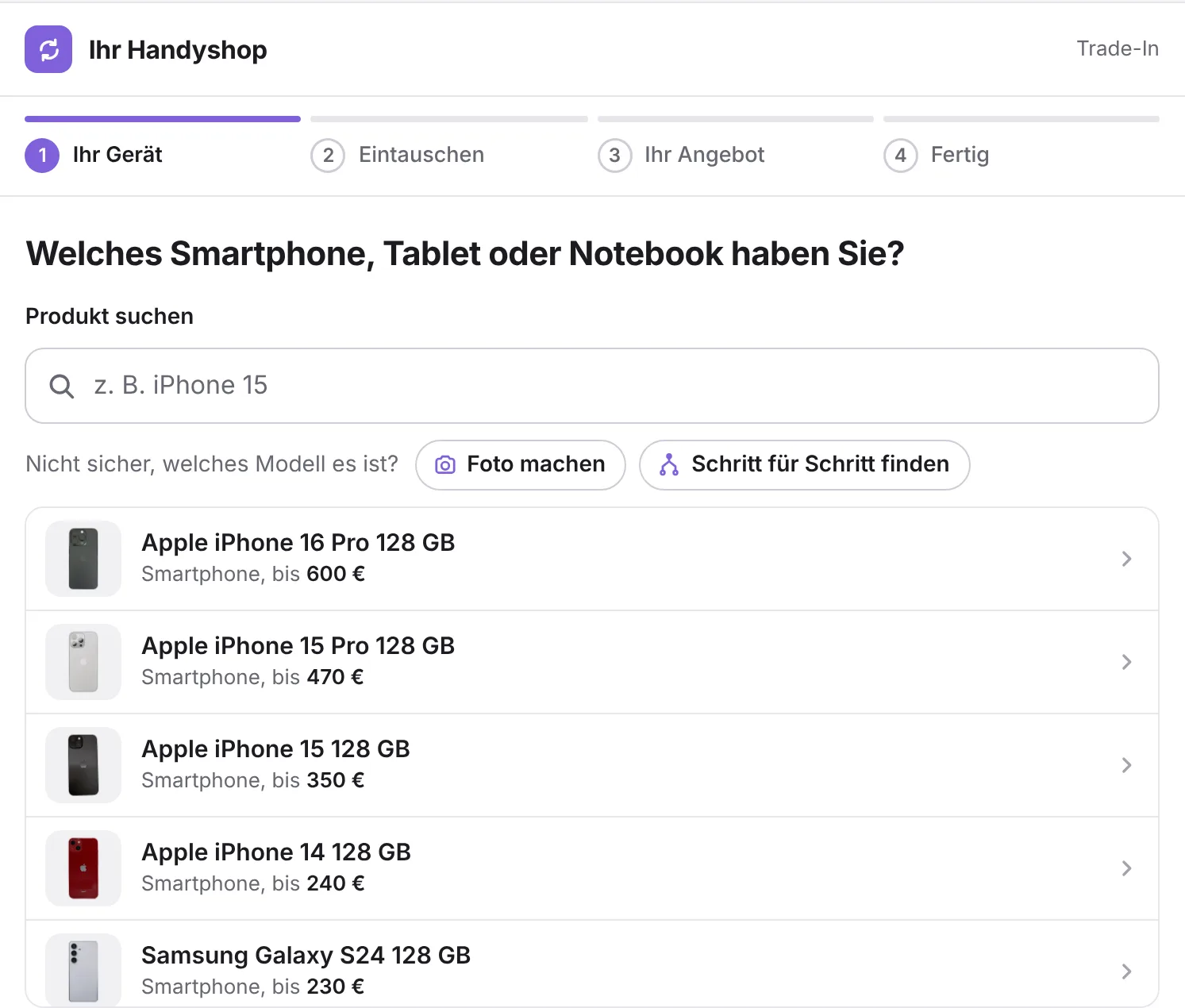Screen dimensions: 1185x1008
Task: Open Apple iPhone 15 128 GB row chevron
Action: pyautogui.click(x=1126, y=765)
